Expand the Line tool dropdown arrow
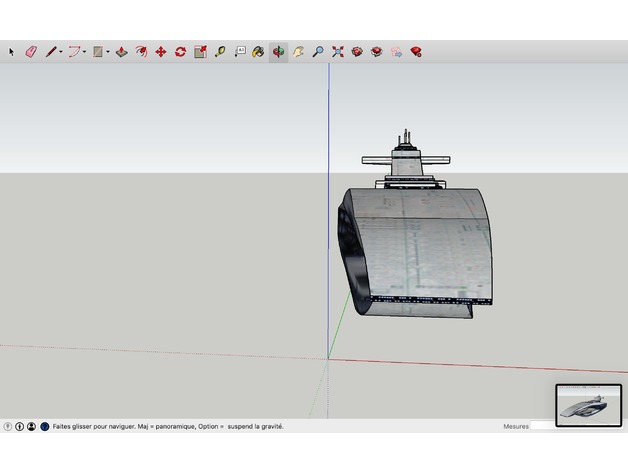Viewport: 628px width, 472px height. click(x=61, y=51)
